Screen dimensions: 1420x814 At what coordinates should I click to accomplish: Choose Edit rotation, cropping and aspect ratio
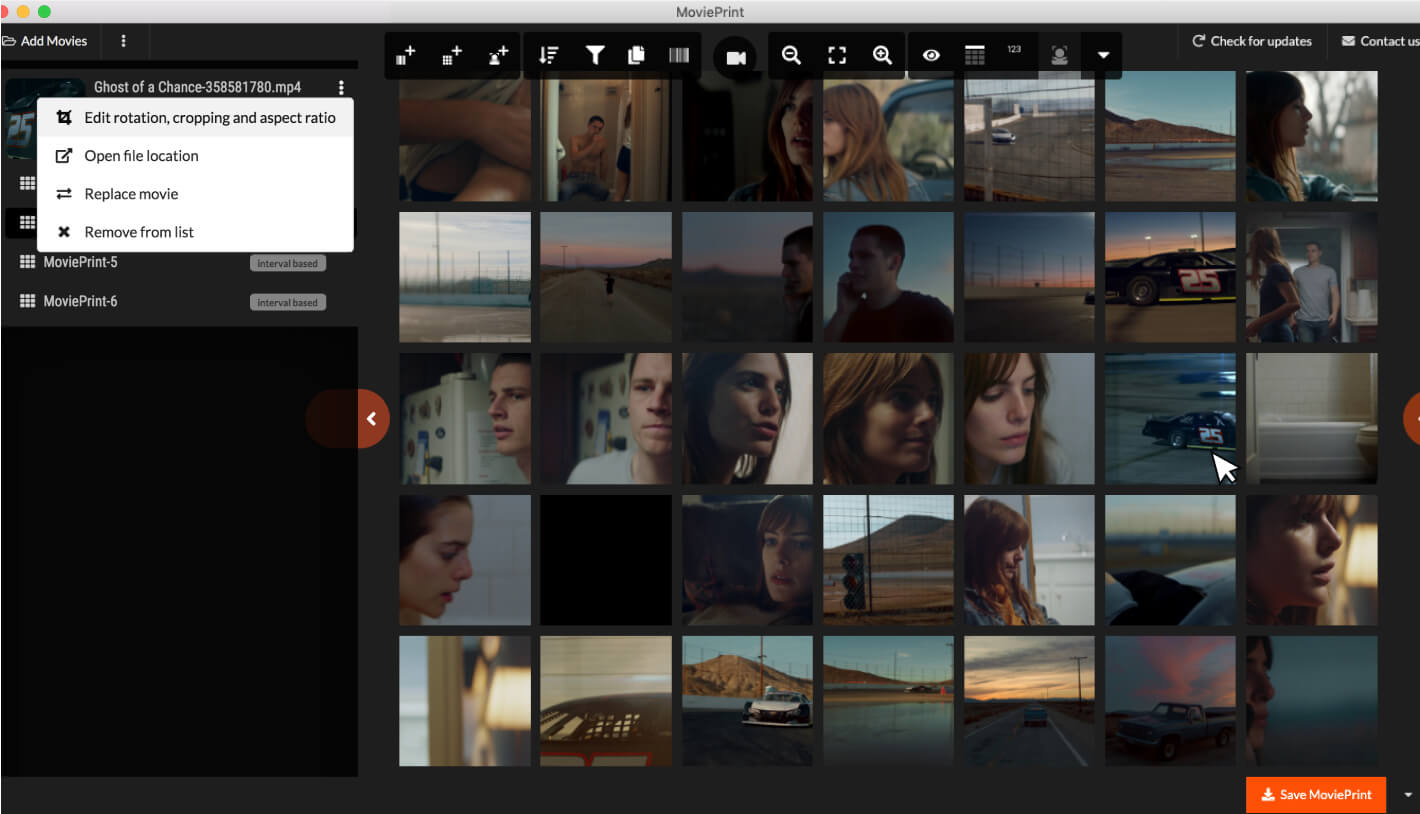(195, 118)
